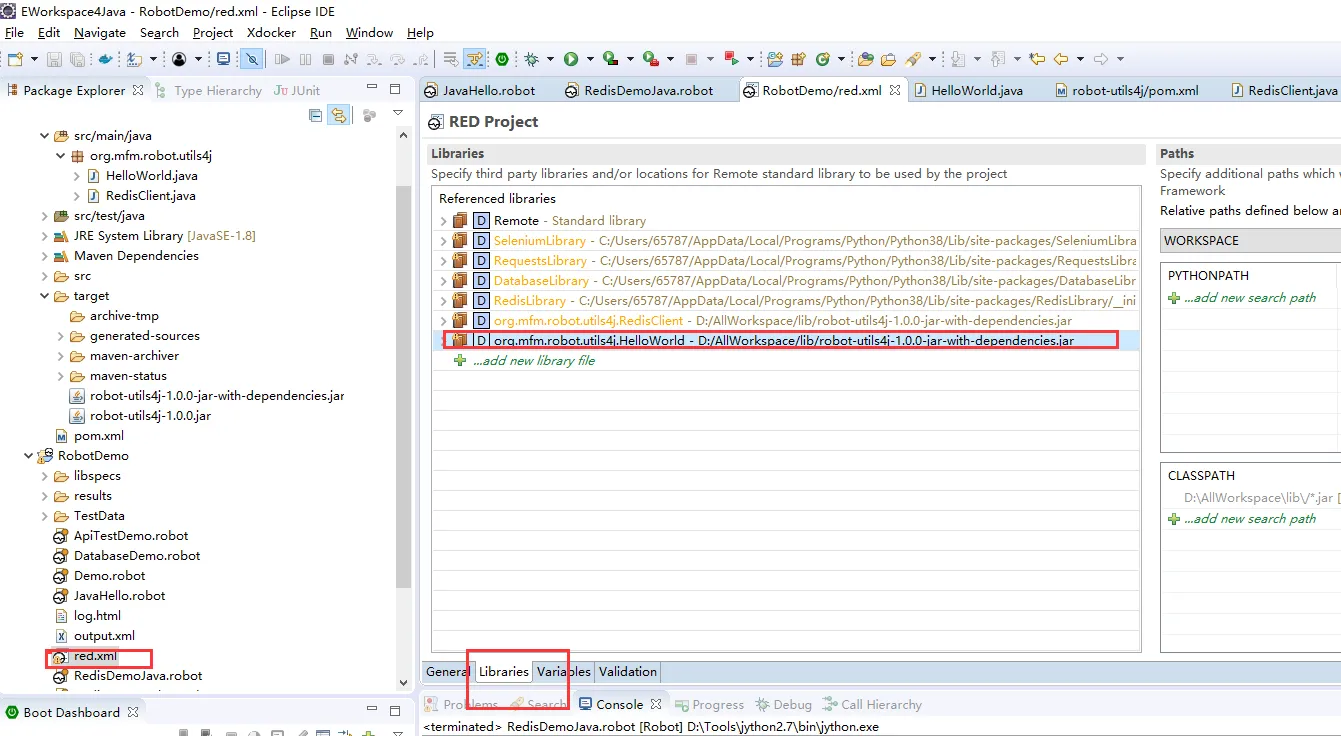Viewport: 1341px width, 736px height.
Task: Open the Run dropdown arrow
Action: [589, 59]
